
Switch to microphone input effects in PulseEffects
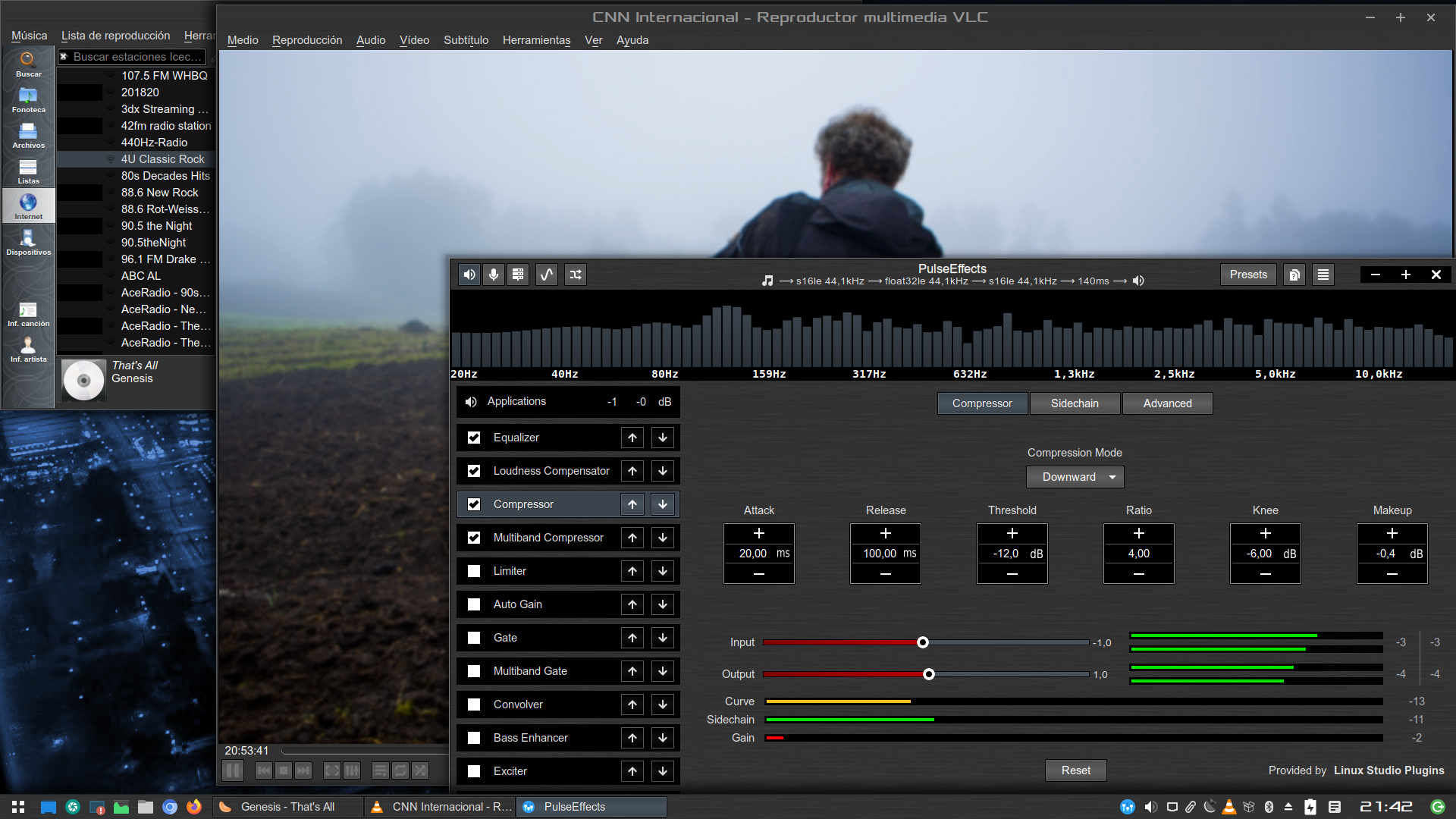pyautogui.click(x=494, y=275)
